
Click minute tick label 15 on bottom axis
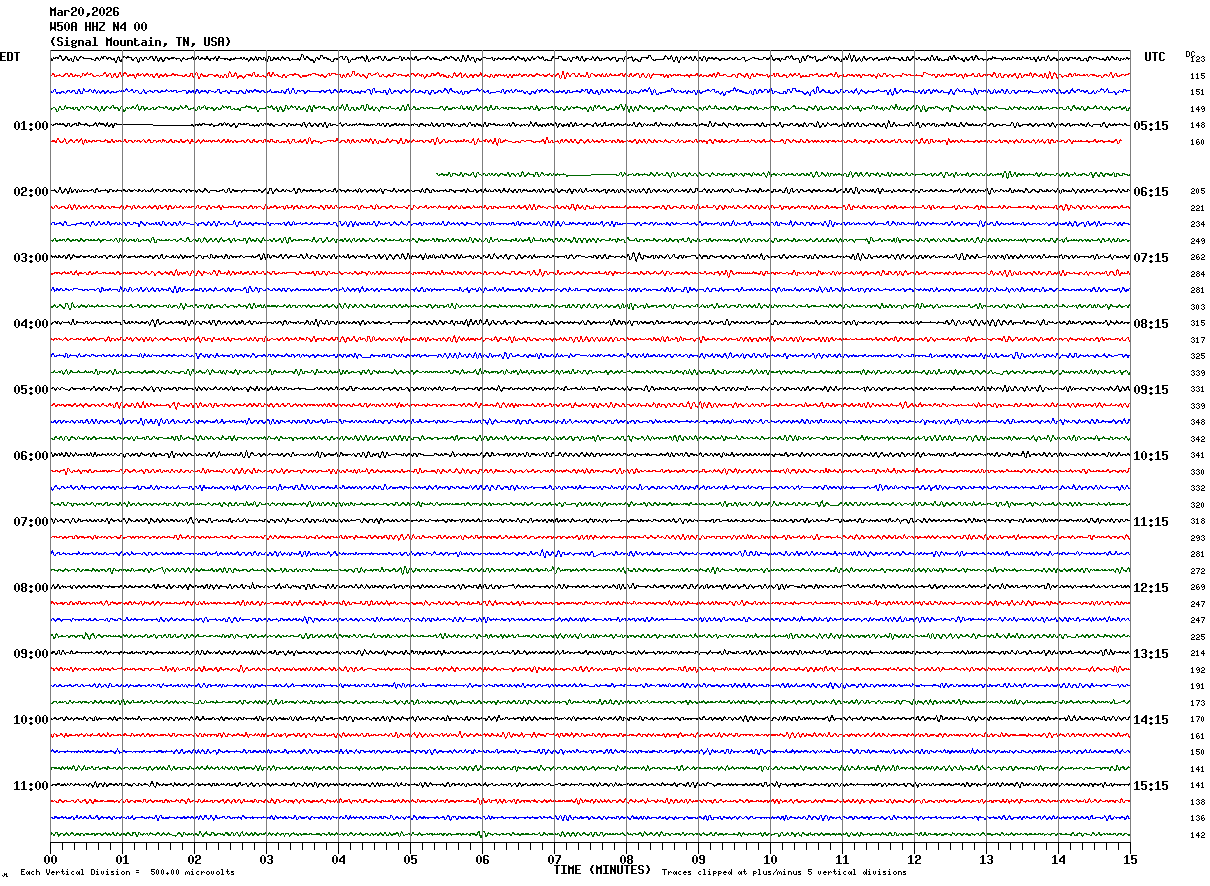tap(1130, 859)
